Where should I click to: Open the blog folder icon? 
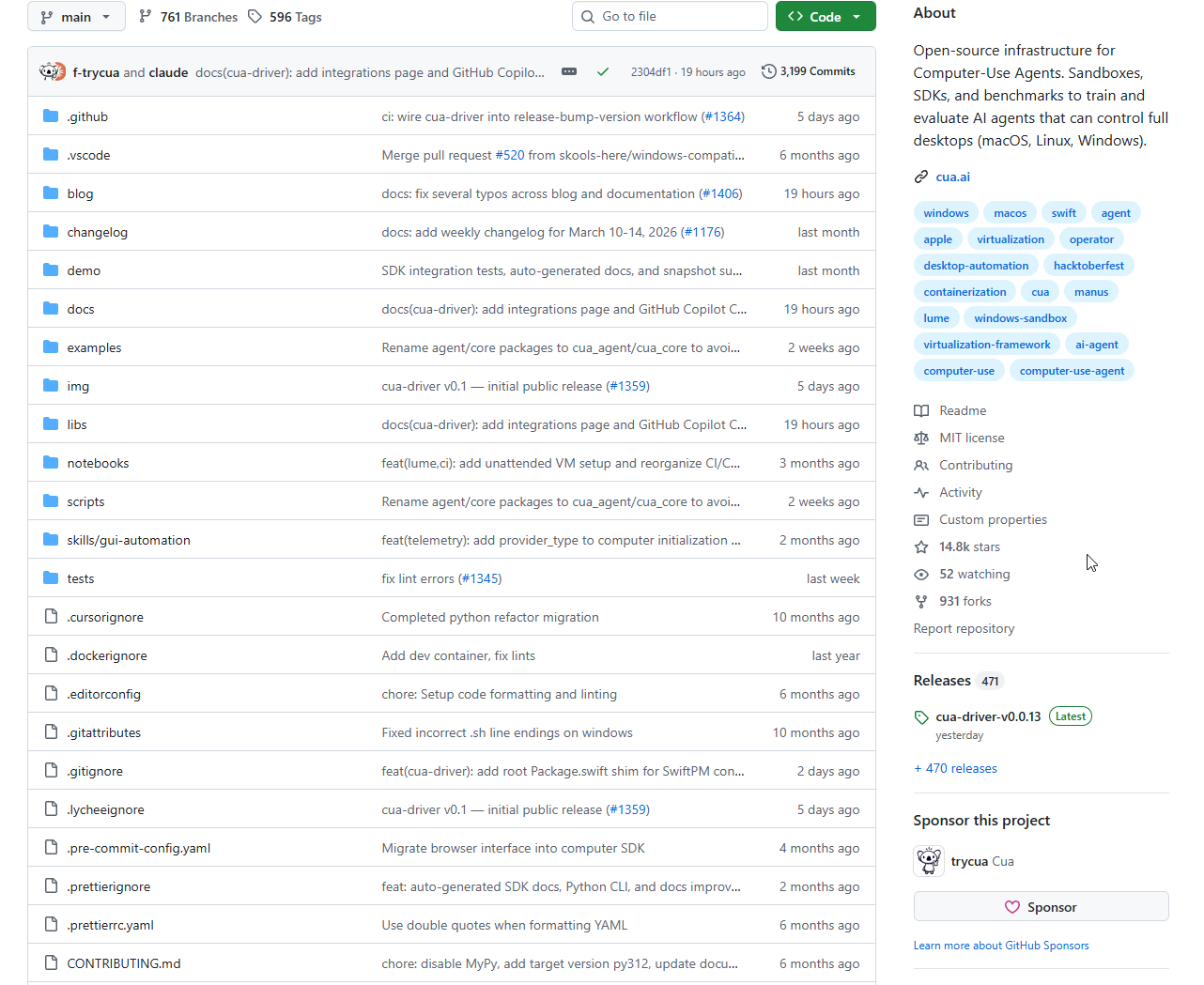tap(51, 193)
